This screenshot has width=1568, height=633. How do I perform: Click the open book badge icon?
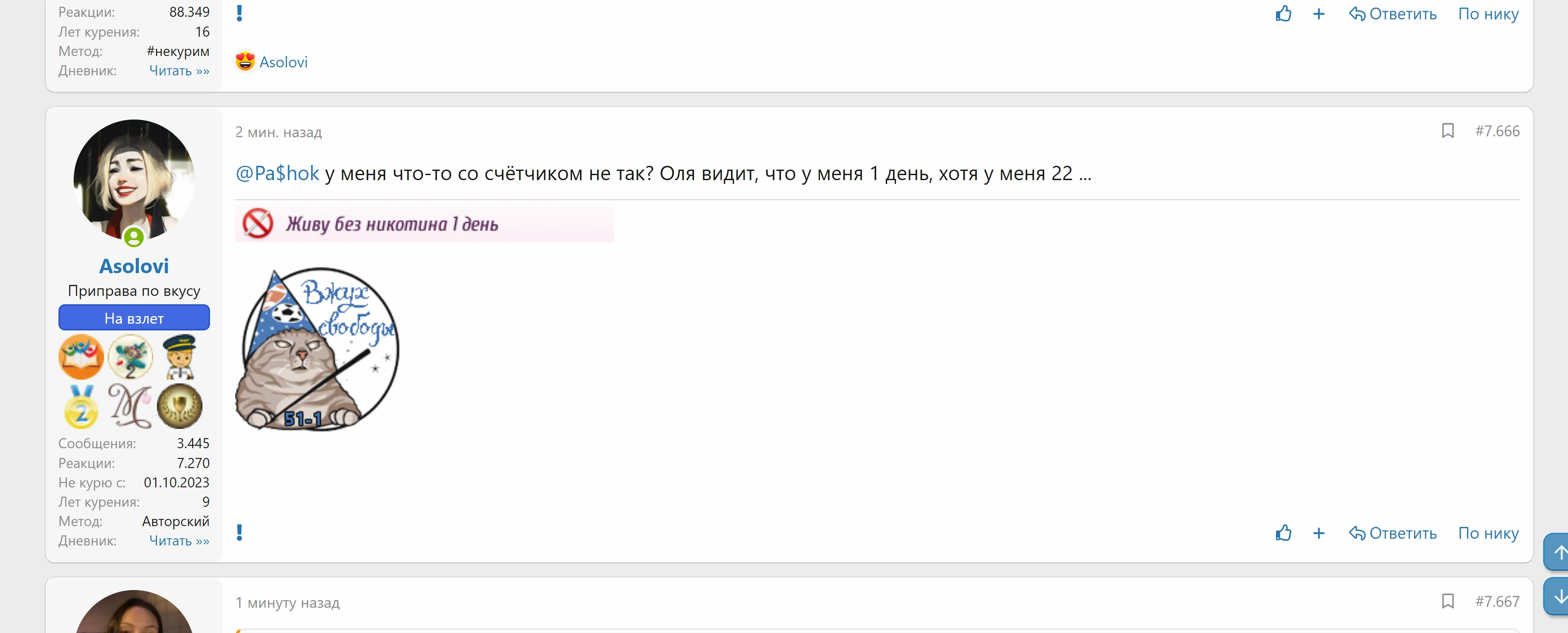point(81,356)
